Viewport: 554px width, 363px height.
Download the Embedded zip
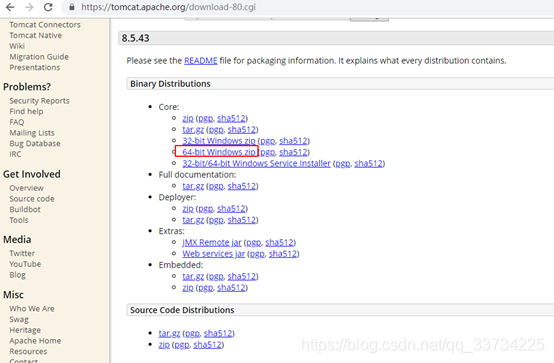coord(188,288)
